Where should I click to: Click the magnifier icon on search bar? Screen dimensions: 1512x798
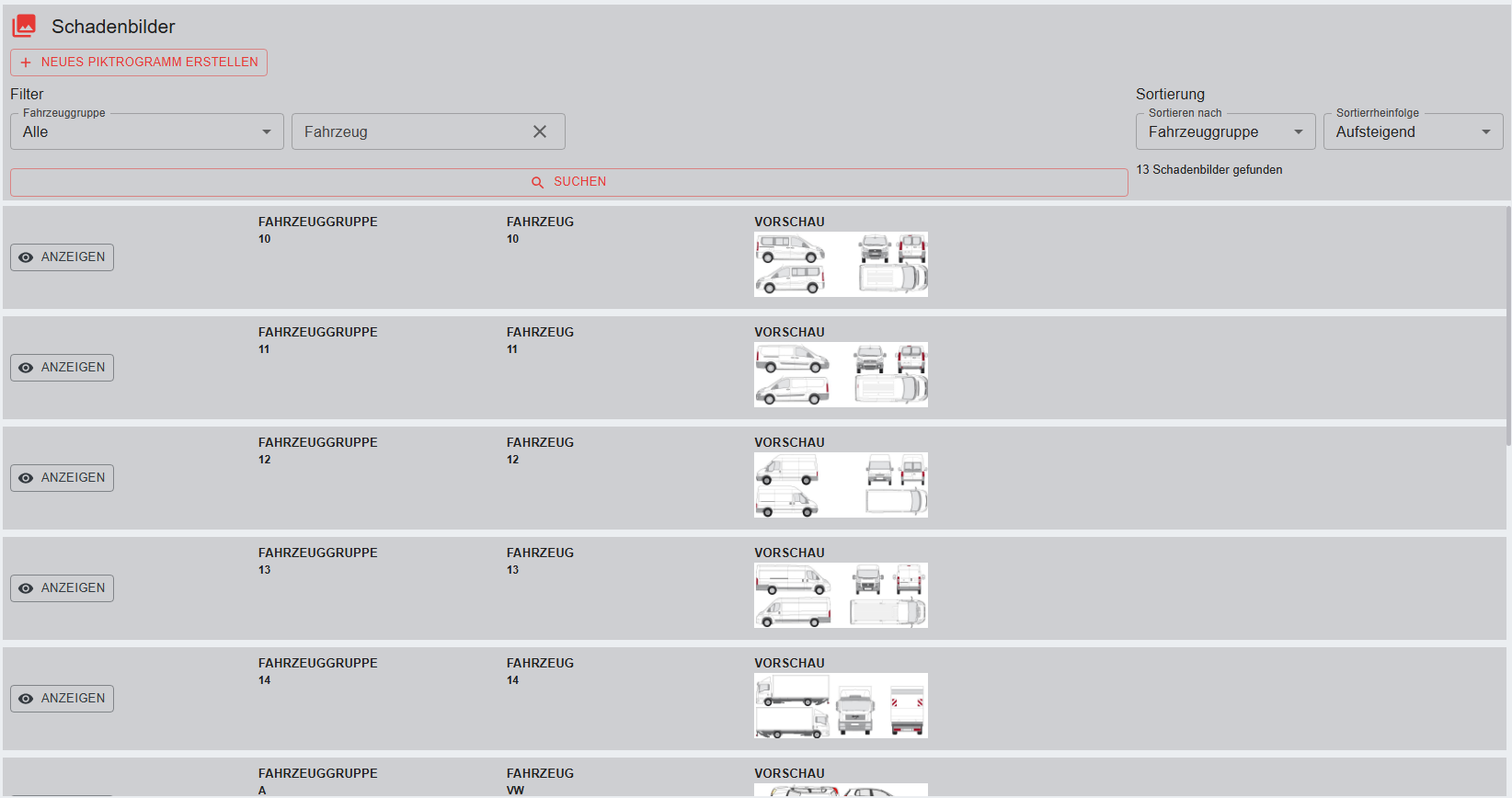538,183
